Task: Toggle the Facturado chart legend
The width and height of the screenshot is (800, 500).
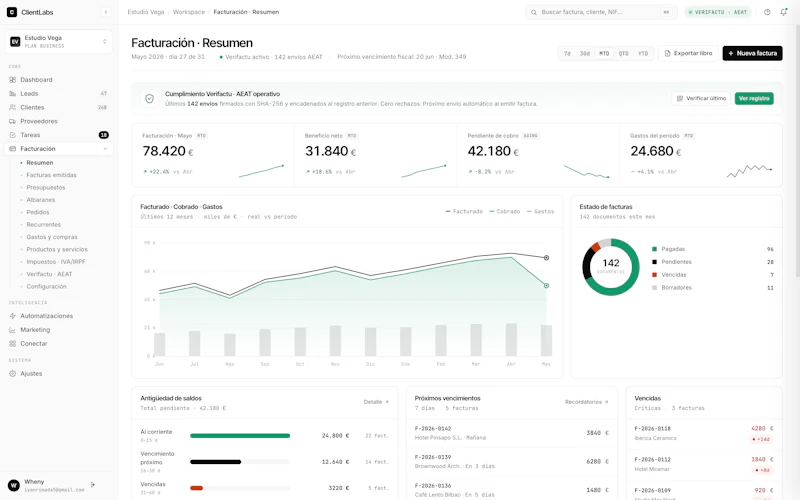Action: coord(464,211)
